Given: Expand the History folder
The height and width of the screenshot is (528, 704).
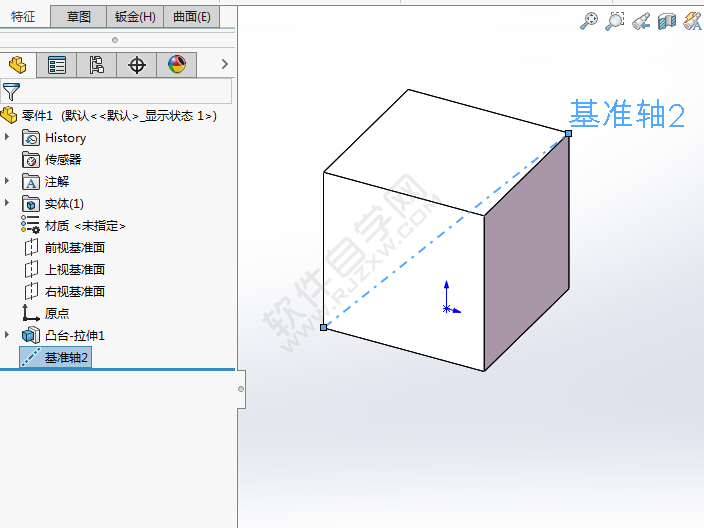Looking at the screenshot, I should tap(7, 136).
